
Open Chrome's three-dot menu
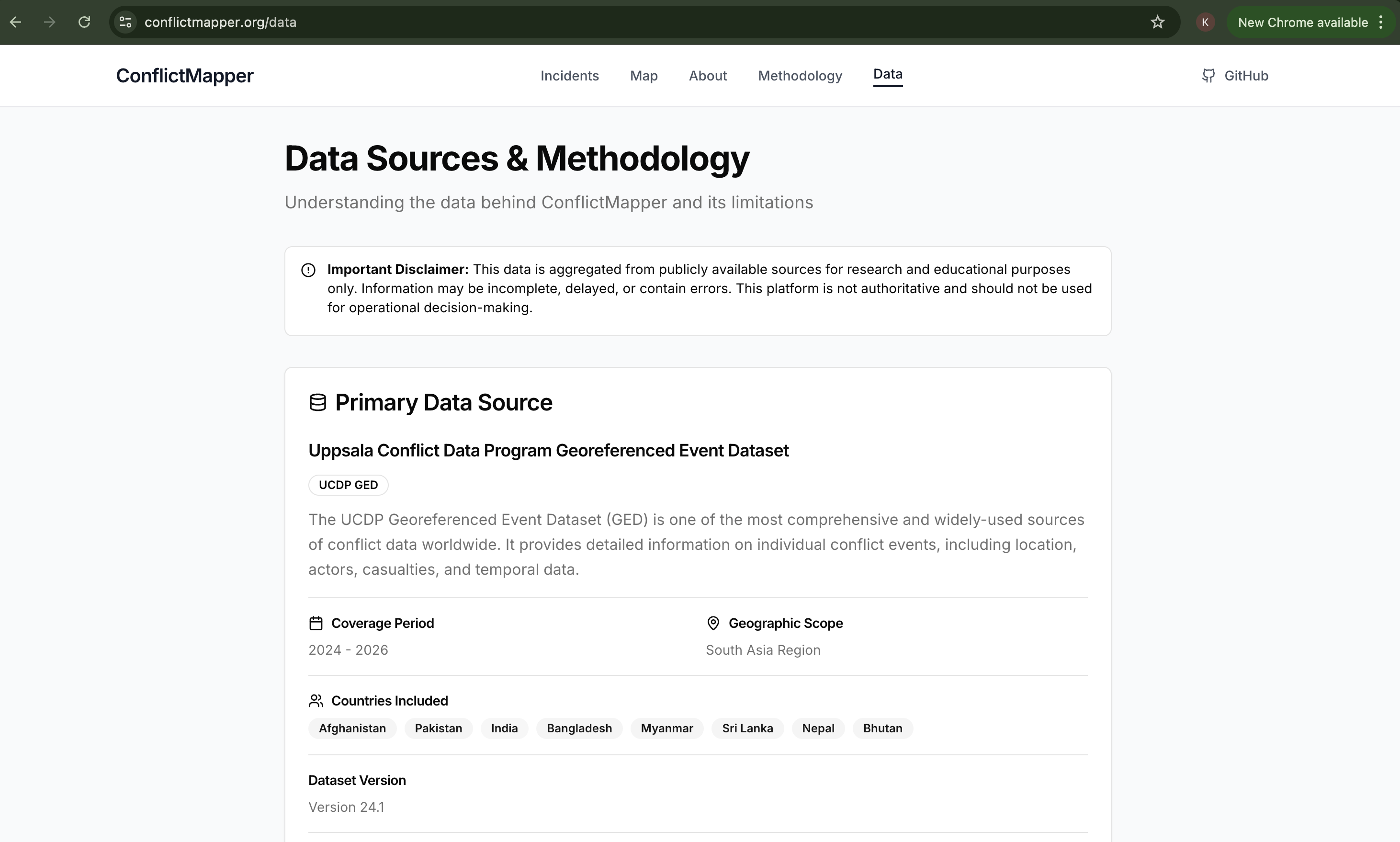click(1381, 22)
